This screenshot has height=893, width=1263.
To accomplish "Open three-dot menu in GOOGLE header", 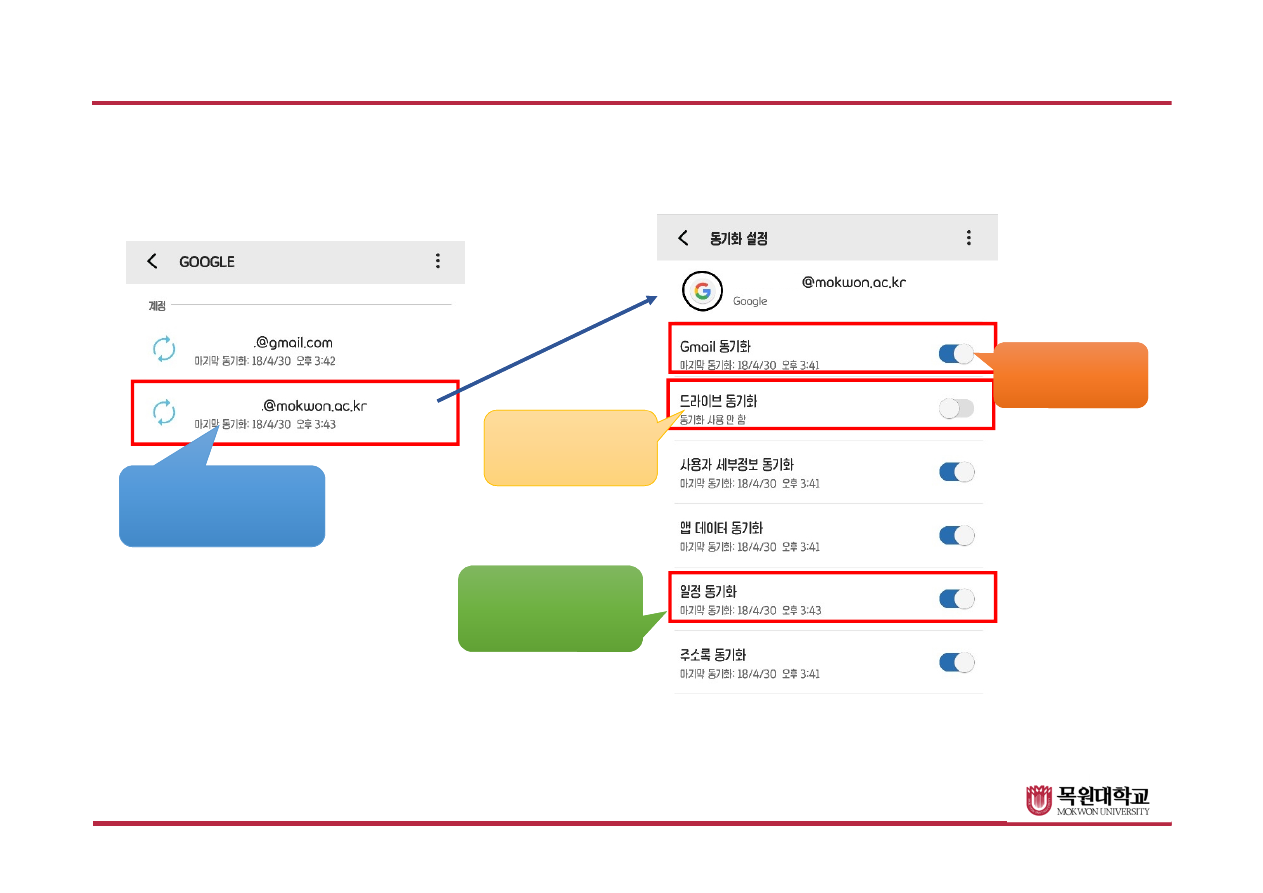I will (437, 261).
